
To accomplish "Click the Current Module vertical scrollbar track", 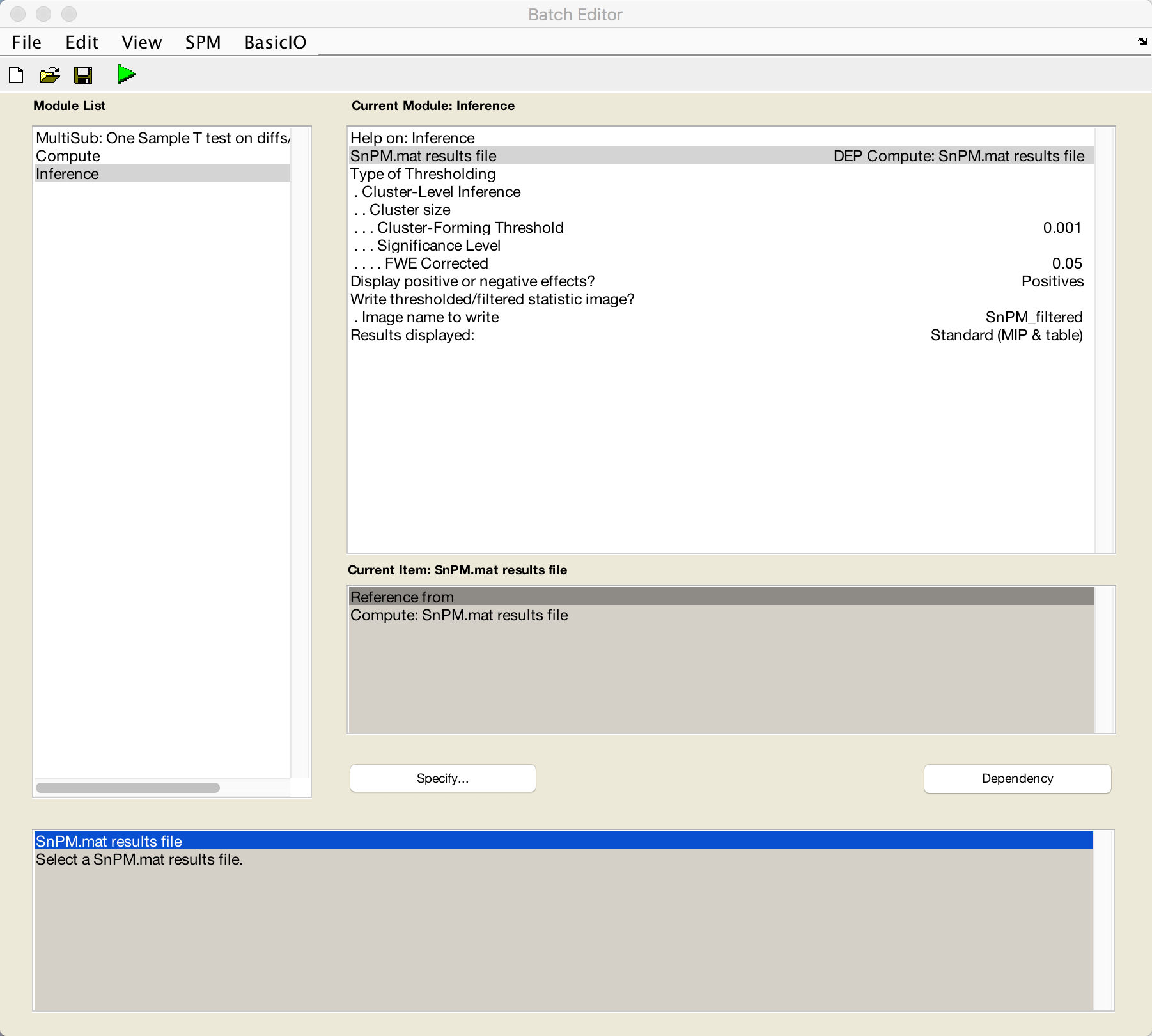I will click(x=1105, y=340).
